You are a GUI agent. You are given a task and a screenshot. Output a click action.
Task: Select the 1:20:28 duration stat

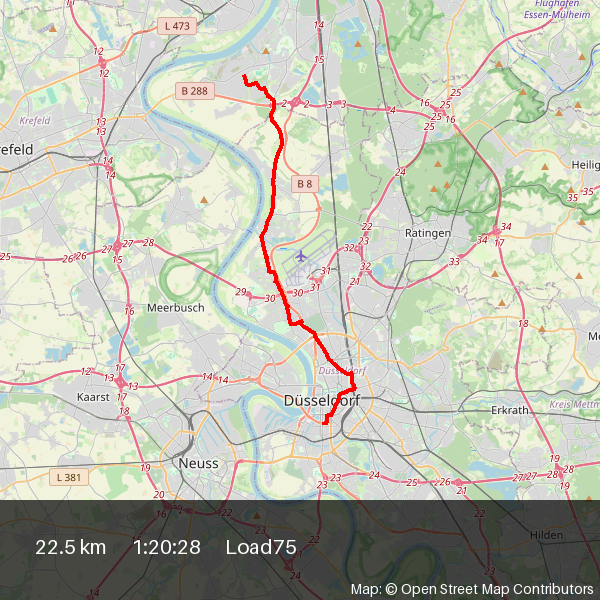(167, 547)
